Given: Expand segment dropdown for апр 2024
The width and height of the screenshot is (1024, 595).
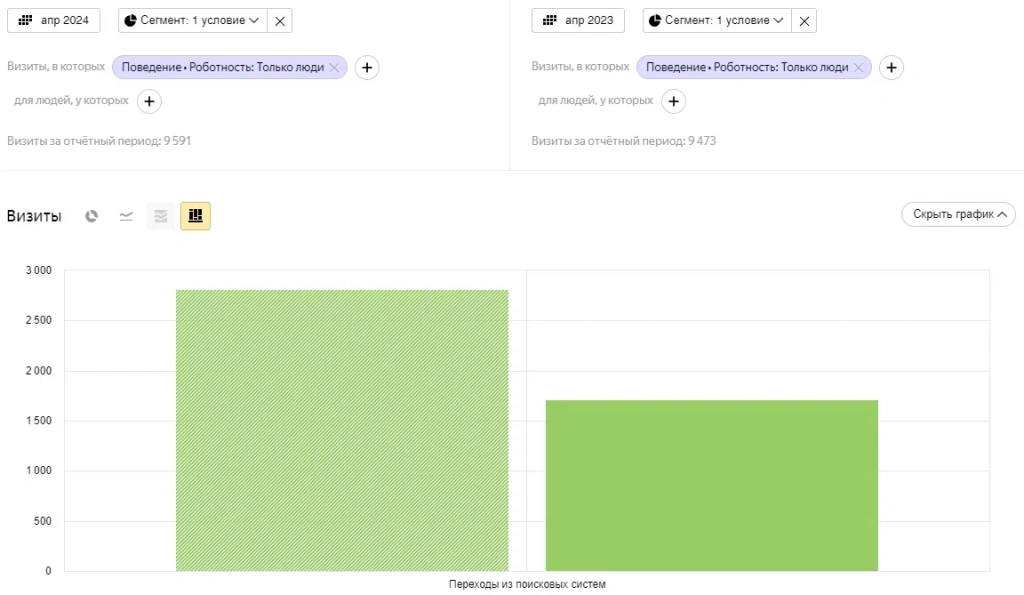Looking at the screenshot, I should click(x=193, y=20).
